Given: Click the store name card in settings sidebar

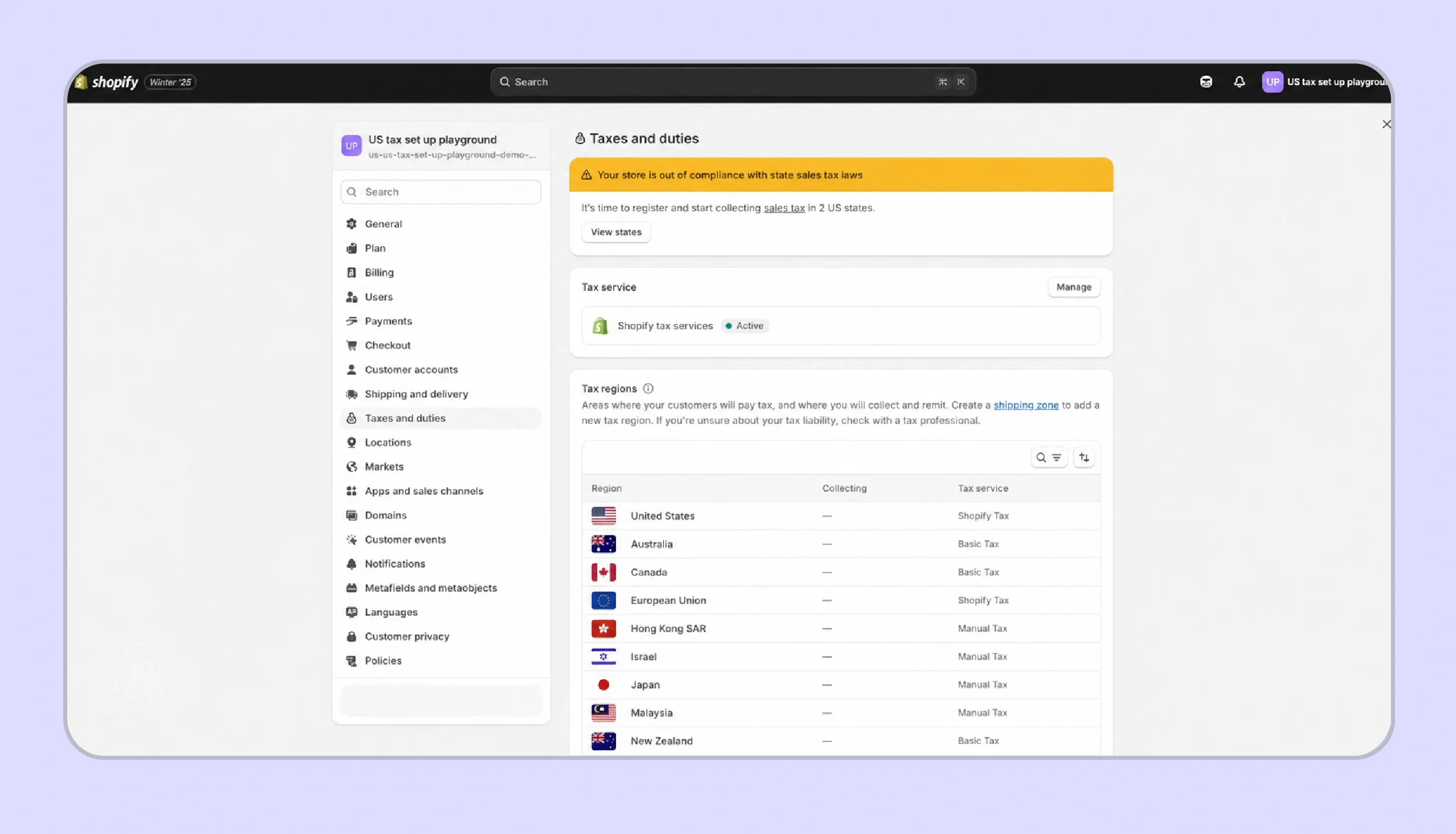Looking at the screenshot, I should pos(441,146).
